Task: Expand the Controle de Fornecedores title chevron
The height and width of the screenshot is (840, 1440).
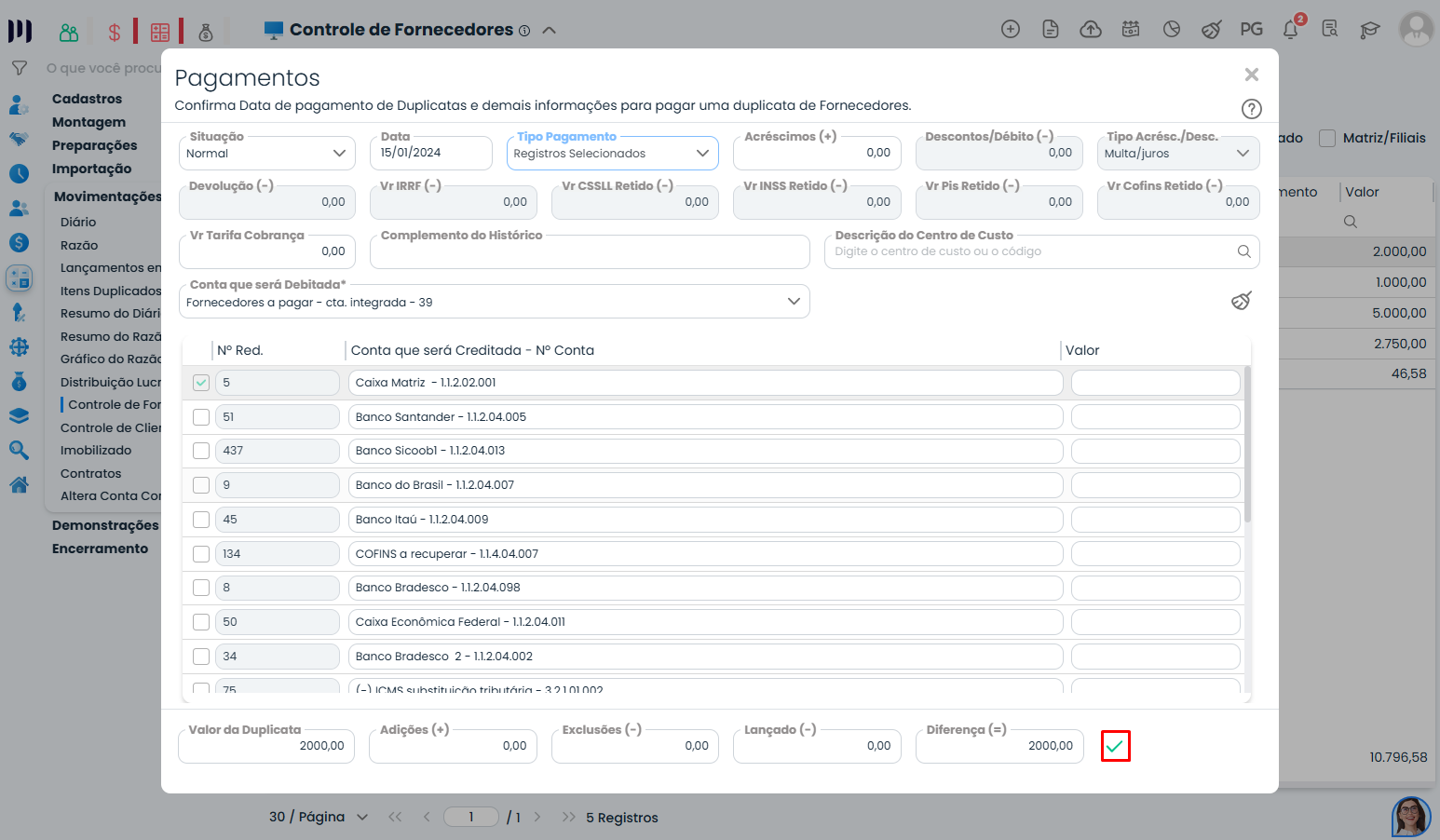Action: 550,30
